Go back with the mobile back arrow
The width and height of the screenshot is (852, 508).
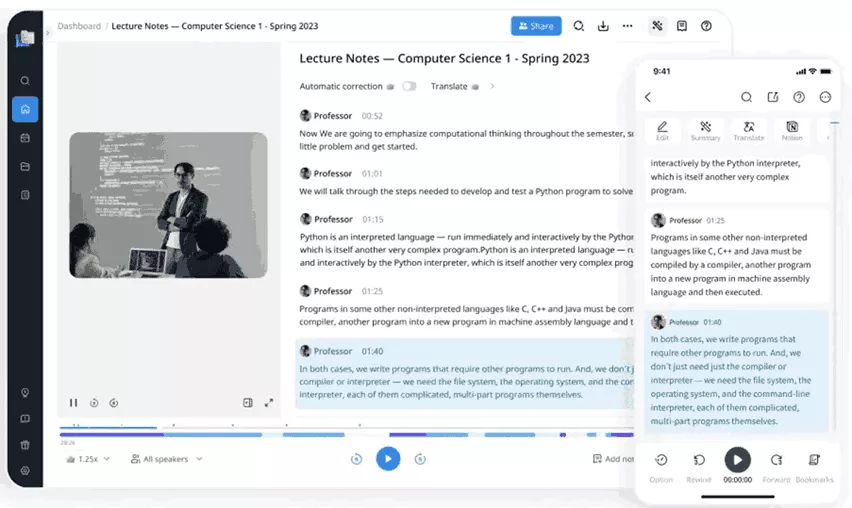[x=648, y=97]
